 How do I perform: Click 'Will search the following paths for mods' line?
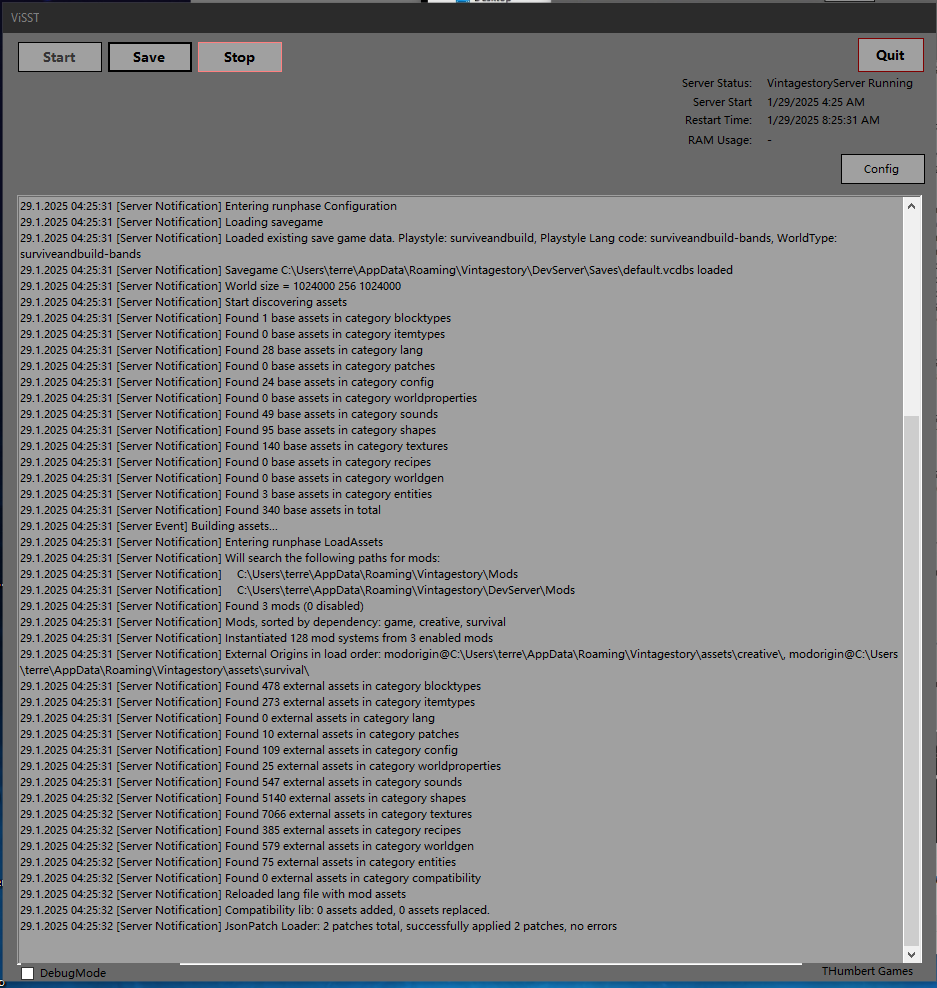(230, 558)
